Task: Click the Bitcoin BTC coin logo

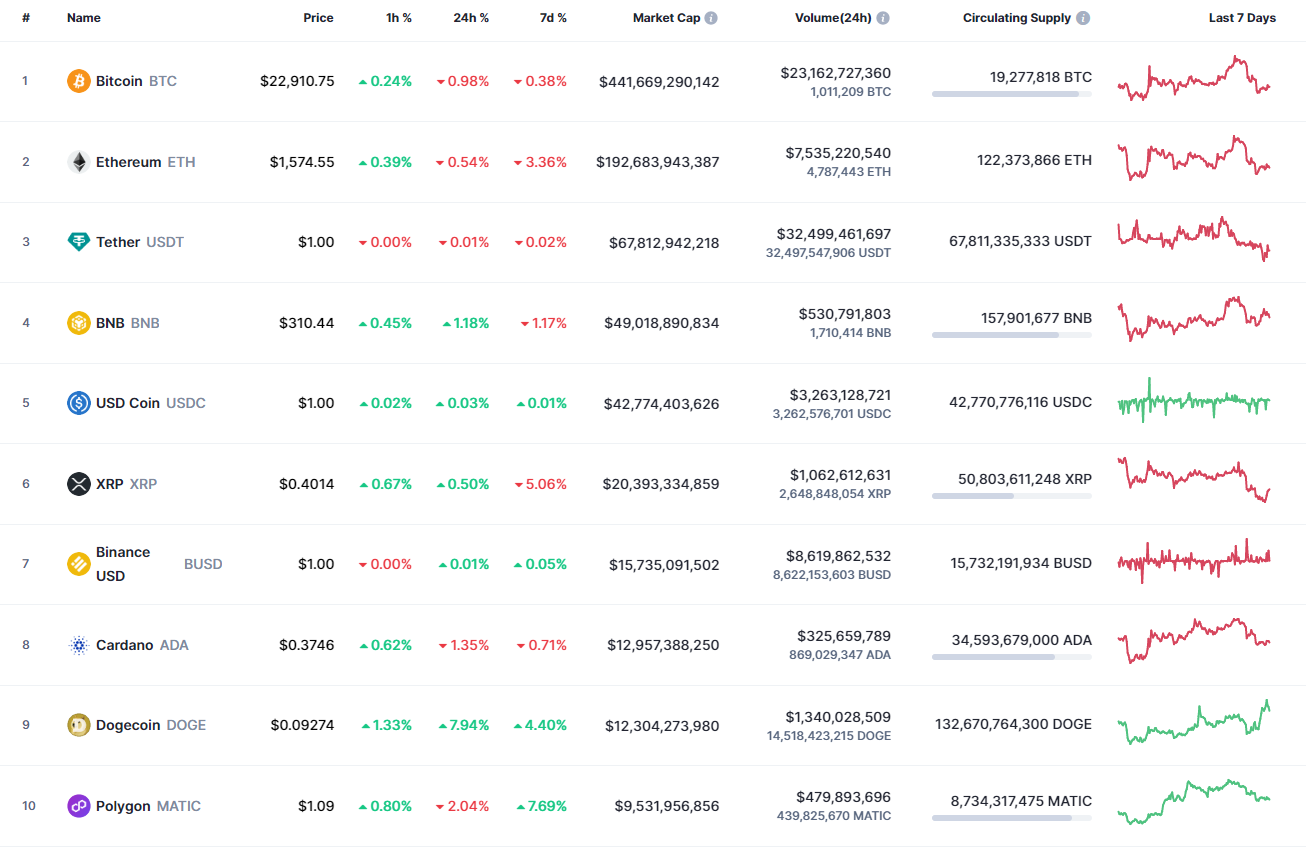Action: (76, 81)
